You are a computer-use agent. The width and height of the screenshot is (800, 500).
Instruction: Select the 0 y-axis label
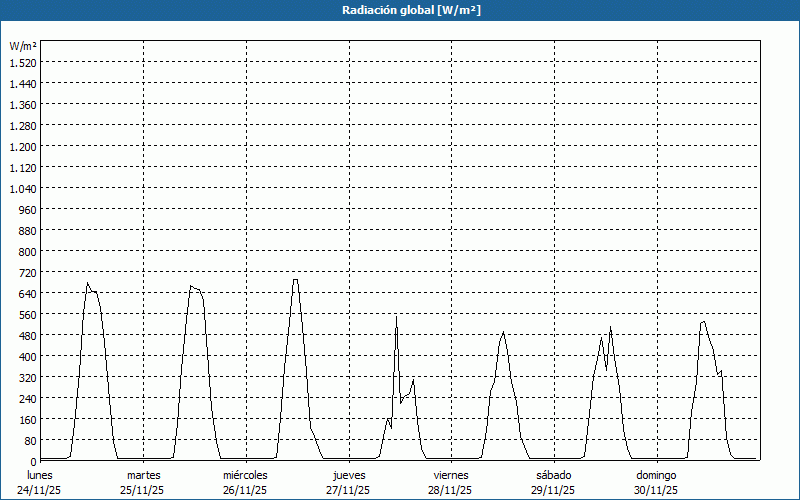coord(33,462)
